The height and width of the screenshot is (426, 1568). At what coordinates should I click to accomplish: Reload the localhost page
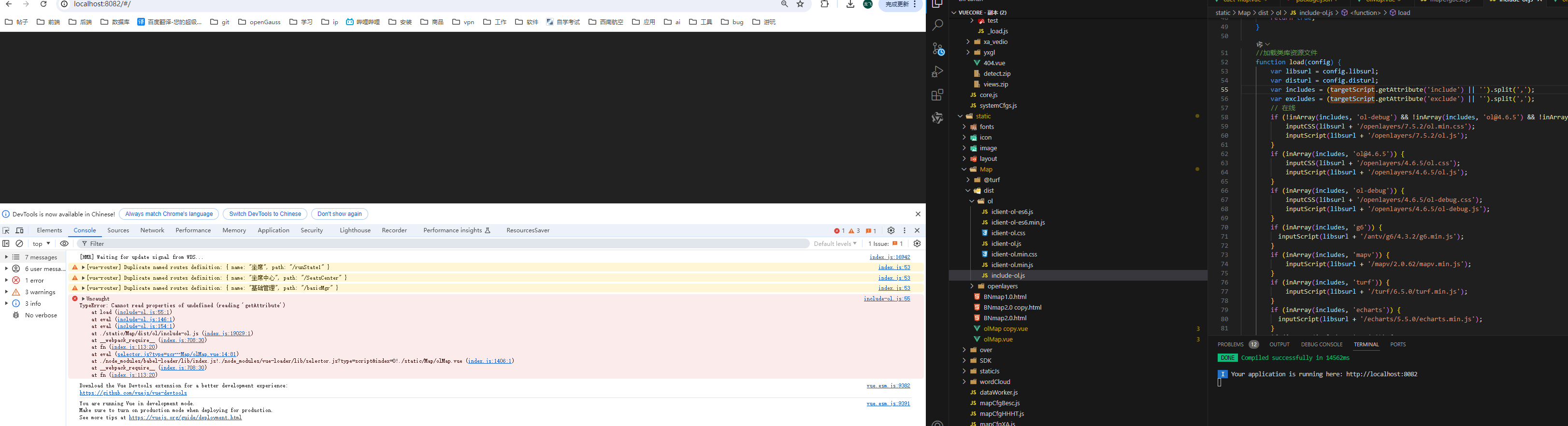coord(43,4)
